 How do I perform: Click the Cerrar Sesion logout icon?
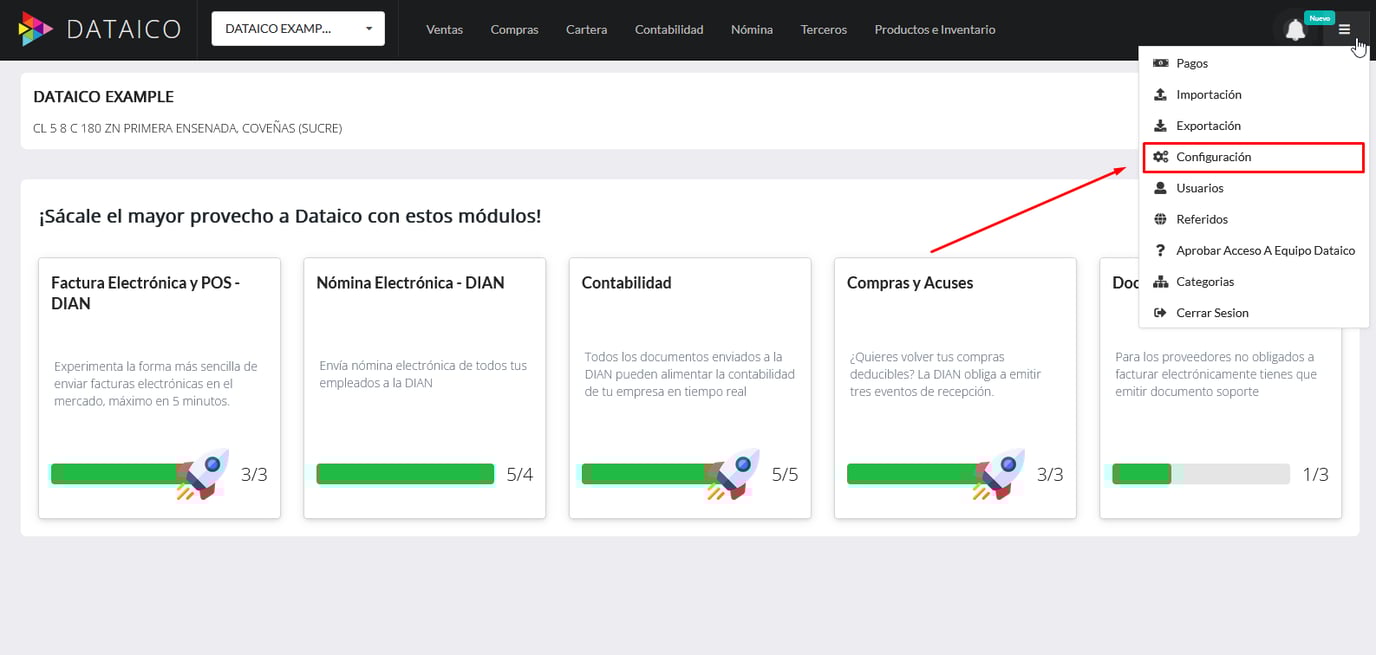point(1160,312)
